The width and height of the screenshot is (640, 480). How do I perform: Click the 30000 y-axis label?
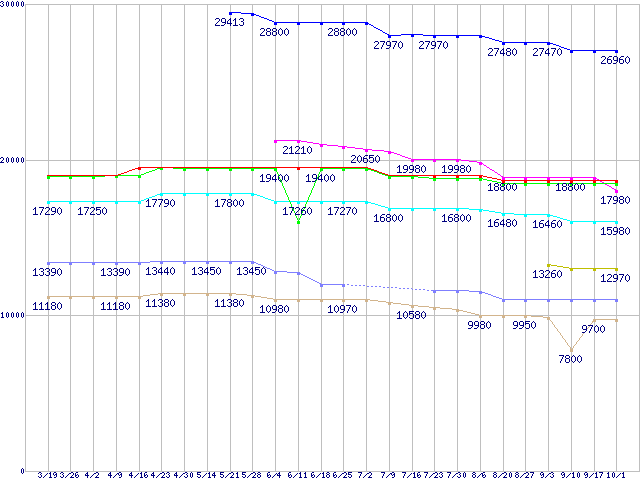pyautogui.click(x=13, y=6)
